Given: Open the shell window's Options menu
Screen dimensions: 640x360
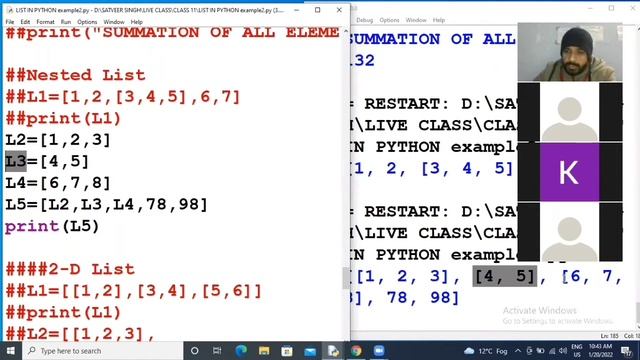Looking at the screenshot, I should pyautogui.click(x=389, y=20).
